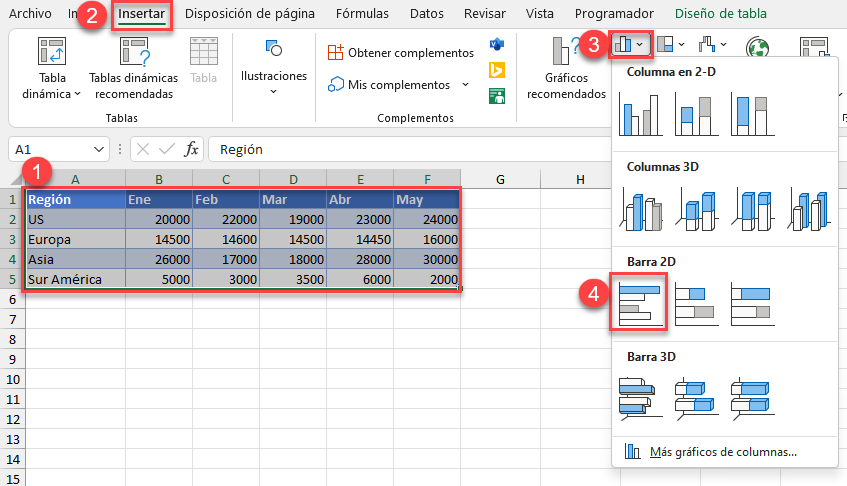Open the Diseño de tabla tab

point(721,14)
